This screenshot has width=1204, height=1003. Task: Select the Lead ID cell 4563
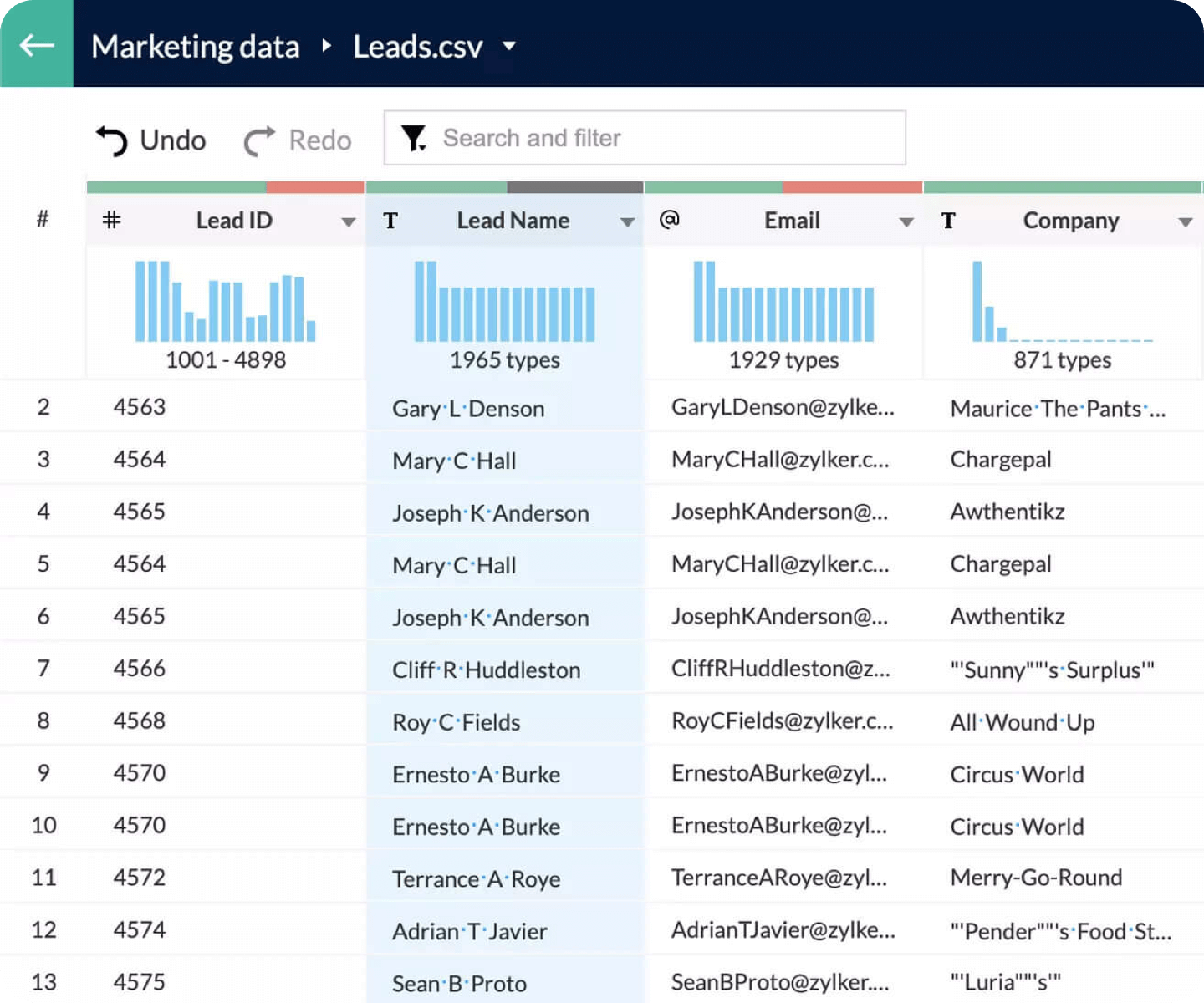(x=226, y=407)
